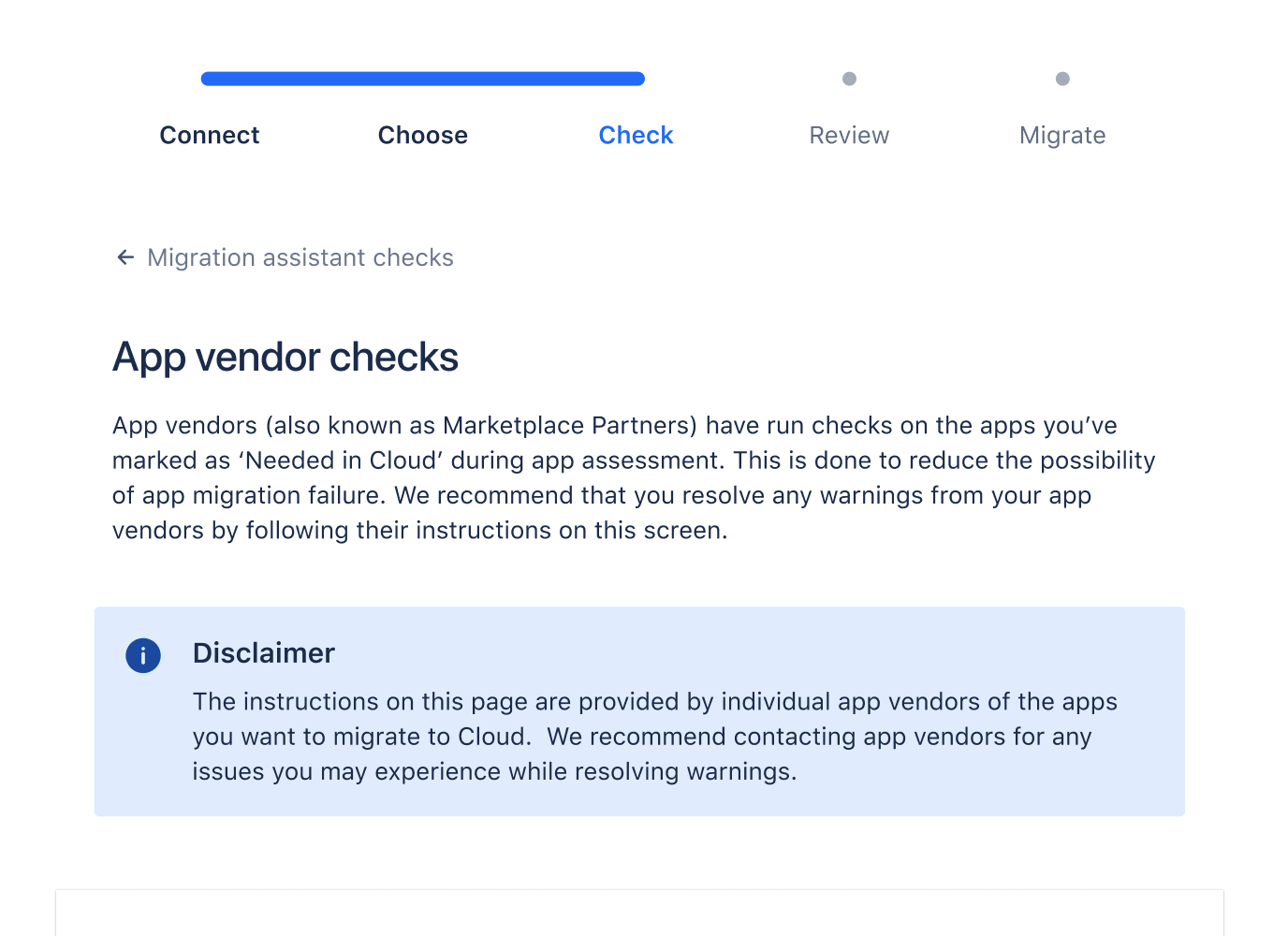Click the disclaimer paragraph about contacting app vendors
This screenshot has height=936, width=1288.
pos(655,737)
